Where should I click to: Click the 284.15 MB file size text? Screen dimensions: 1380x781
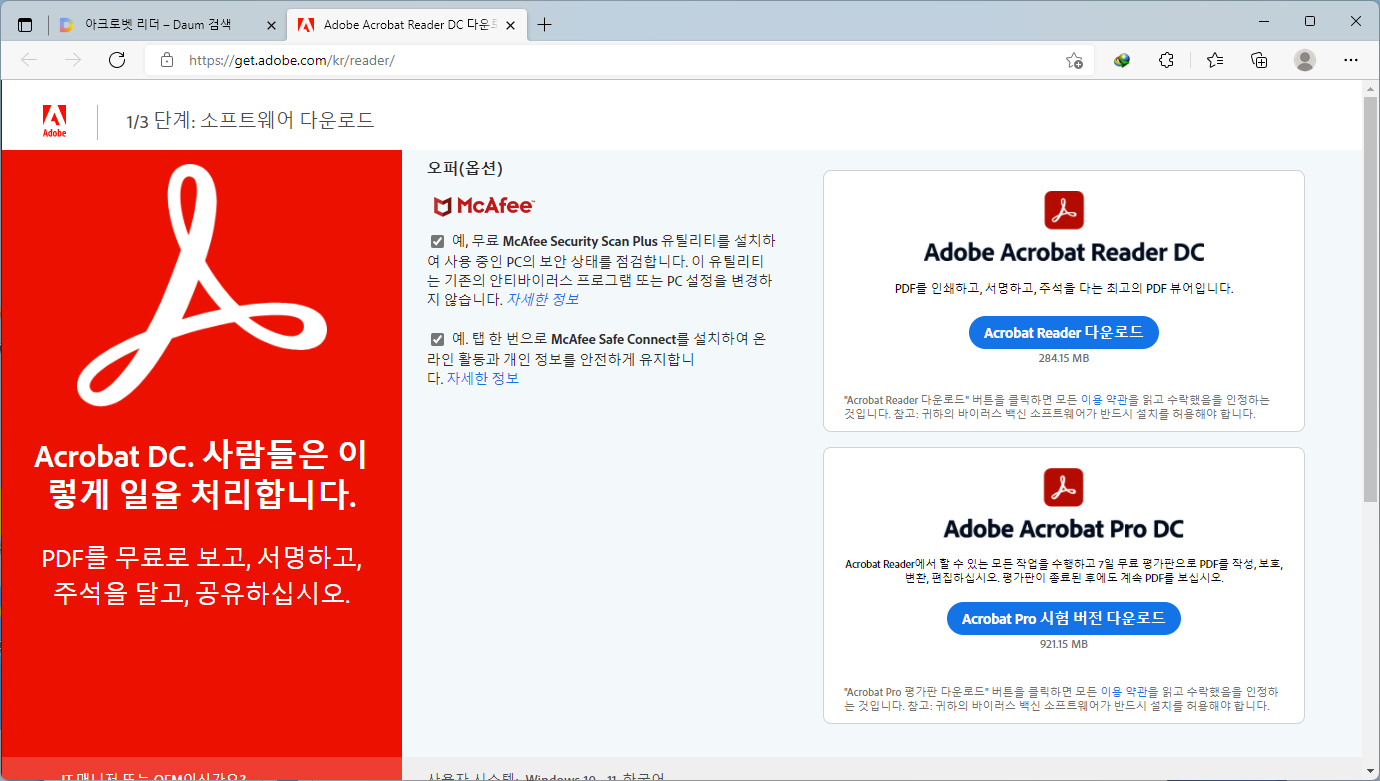pos(1063,358)
